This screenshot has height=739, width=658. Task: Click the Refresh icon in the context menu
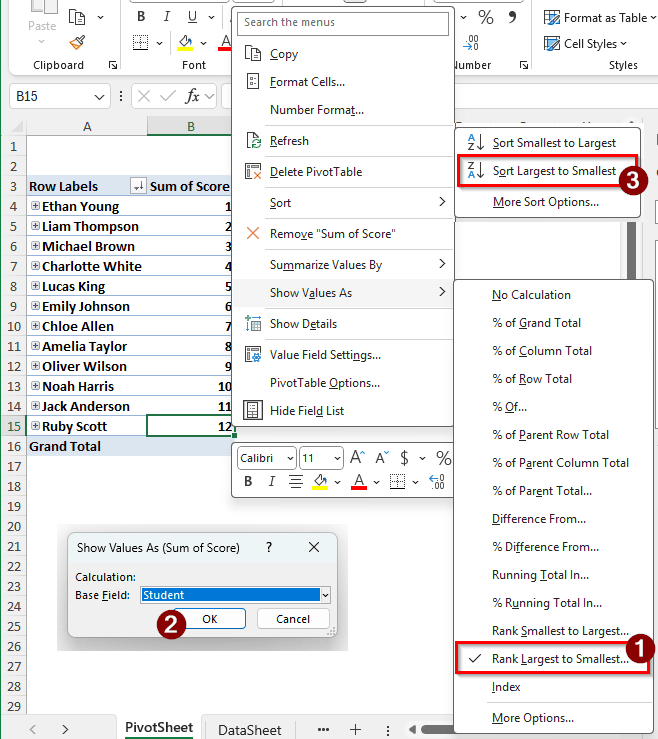(x=252, y=141)
